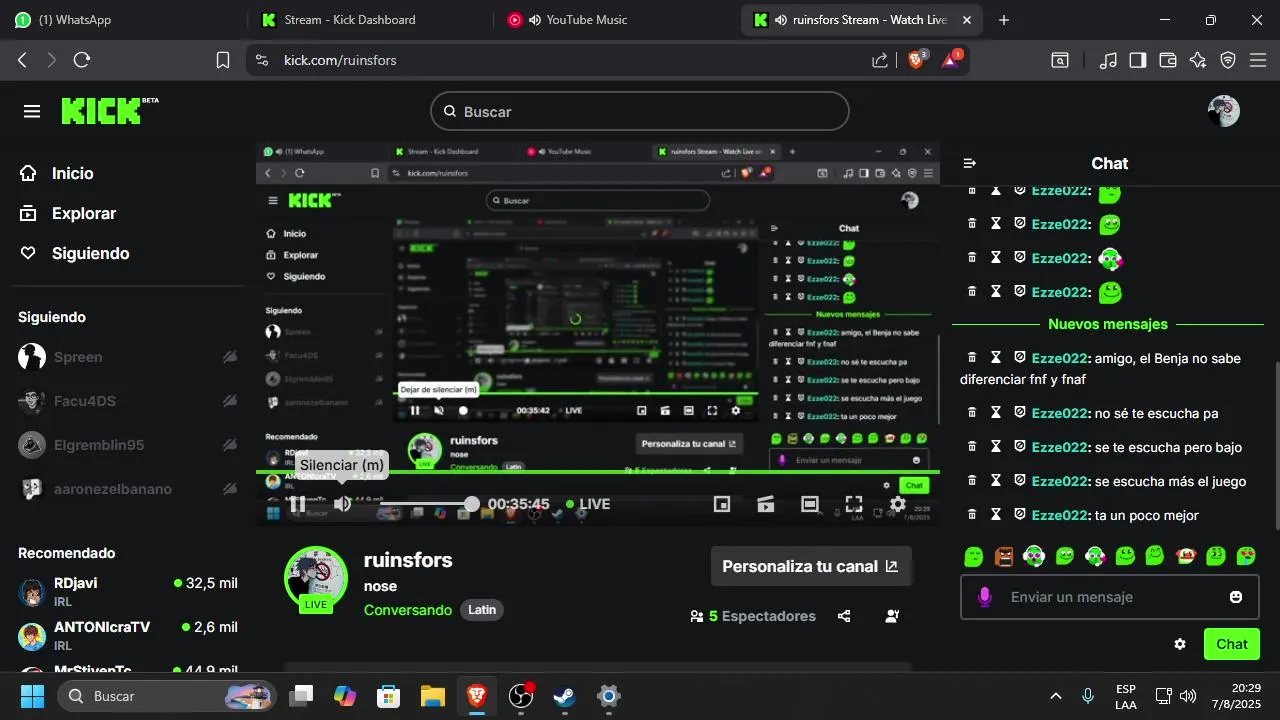Click the purple microphone icon in chat box
The width and height of the screenshot is (1280, 720).
[x=984, y=597]
